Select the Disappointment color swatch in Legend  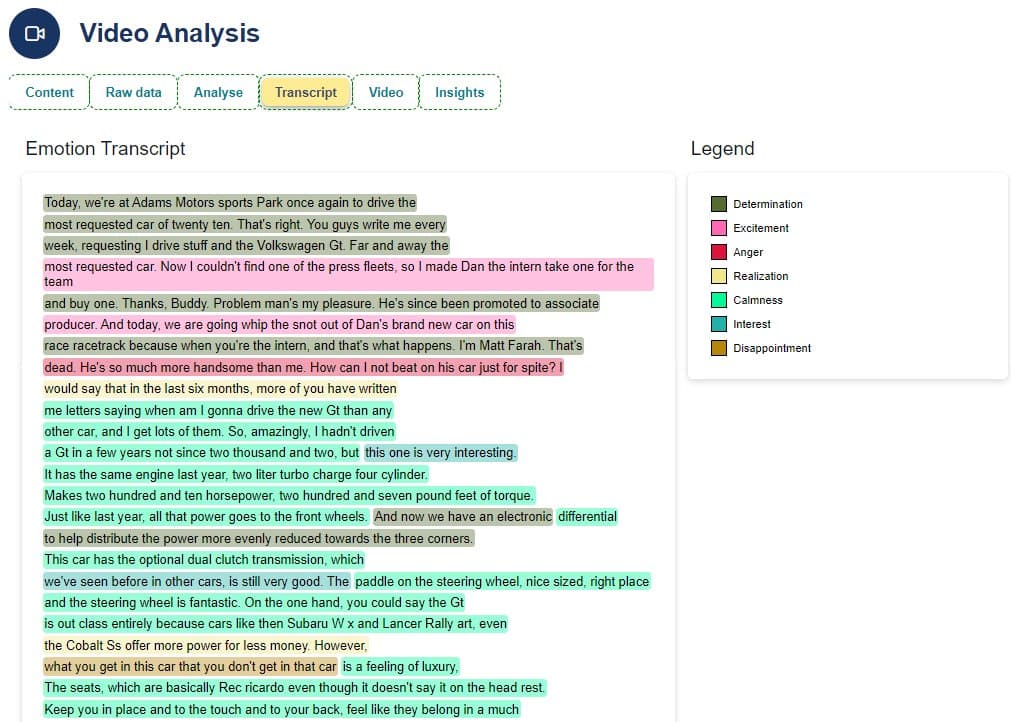pos(717,348)
